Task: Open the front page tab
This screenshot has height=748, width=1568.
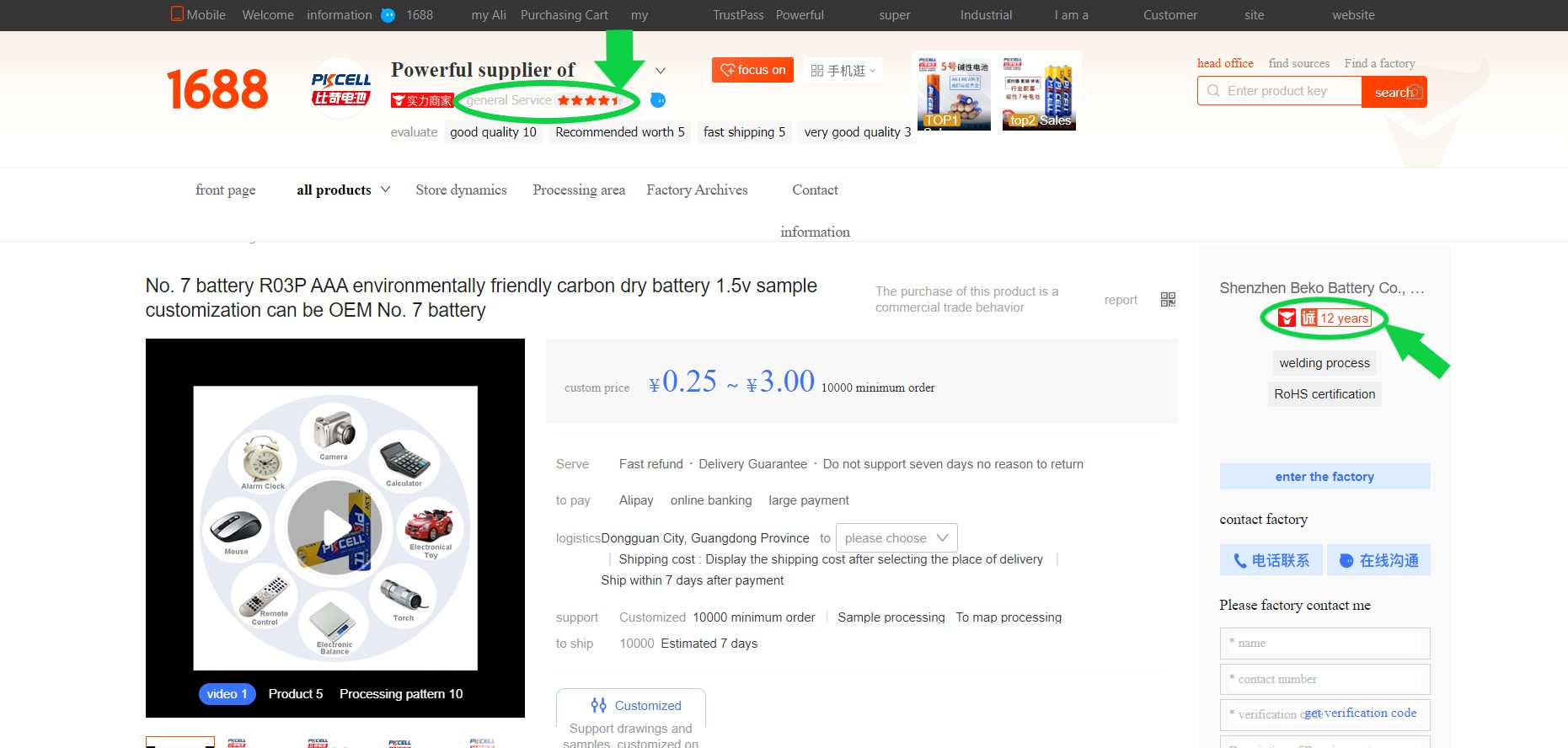Action: [226, 190]
